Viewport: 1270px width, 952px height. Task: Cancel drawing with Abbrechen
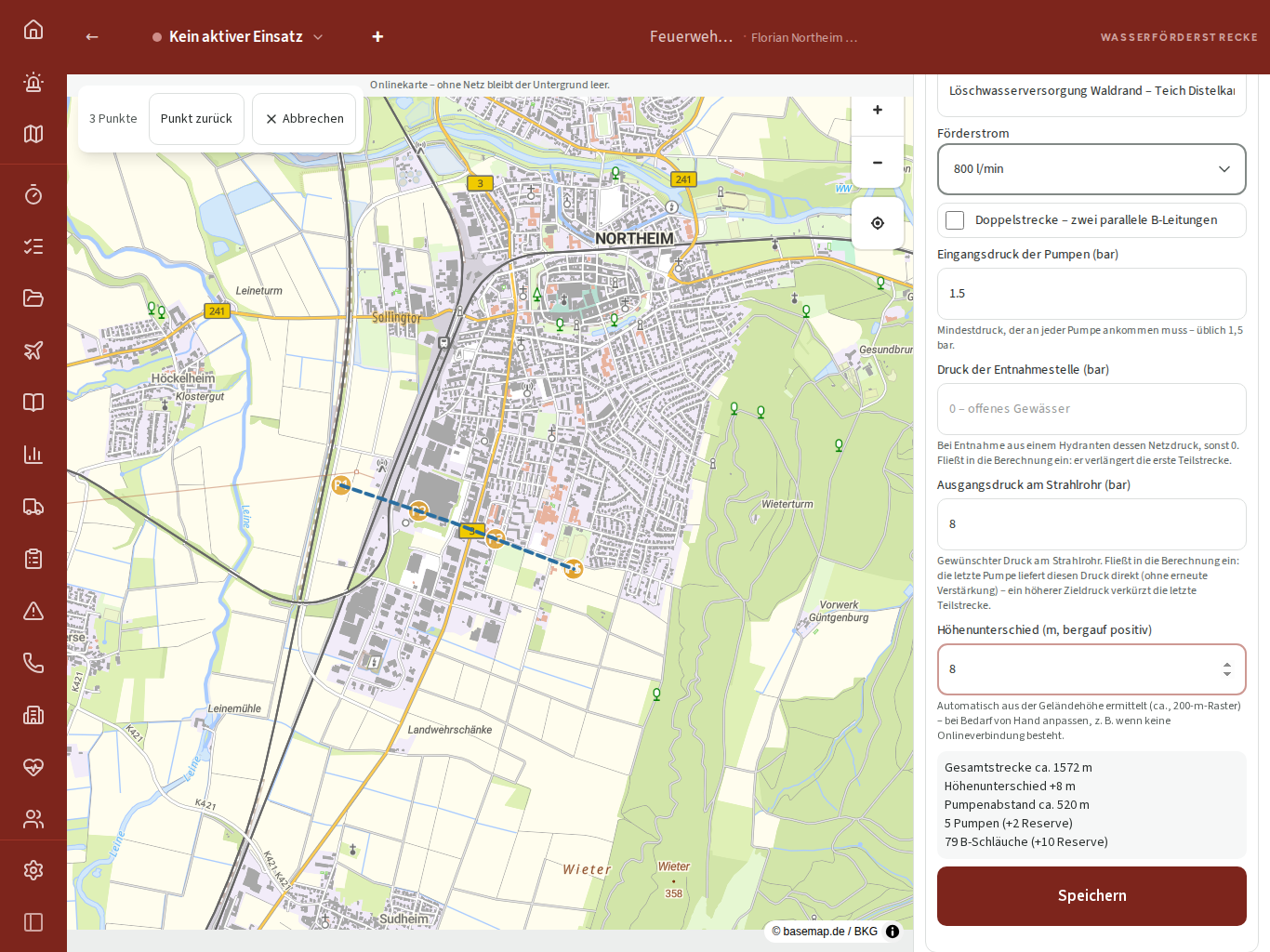click(304, 119)
